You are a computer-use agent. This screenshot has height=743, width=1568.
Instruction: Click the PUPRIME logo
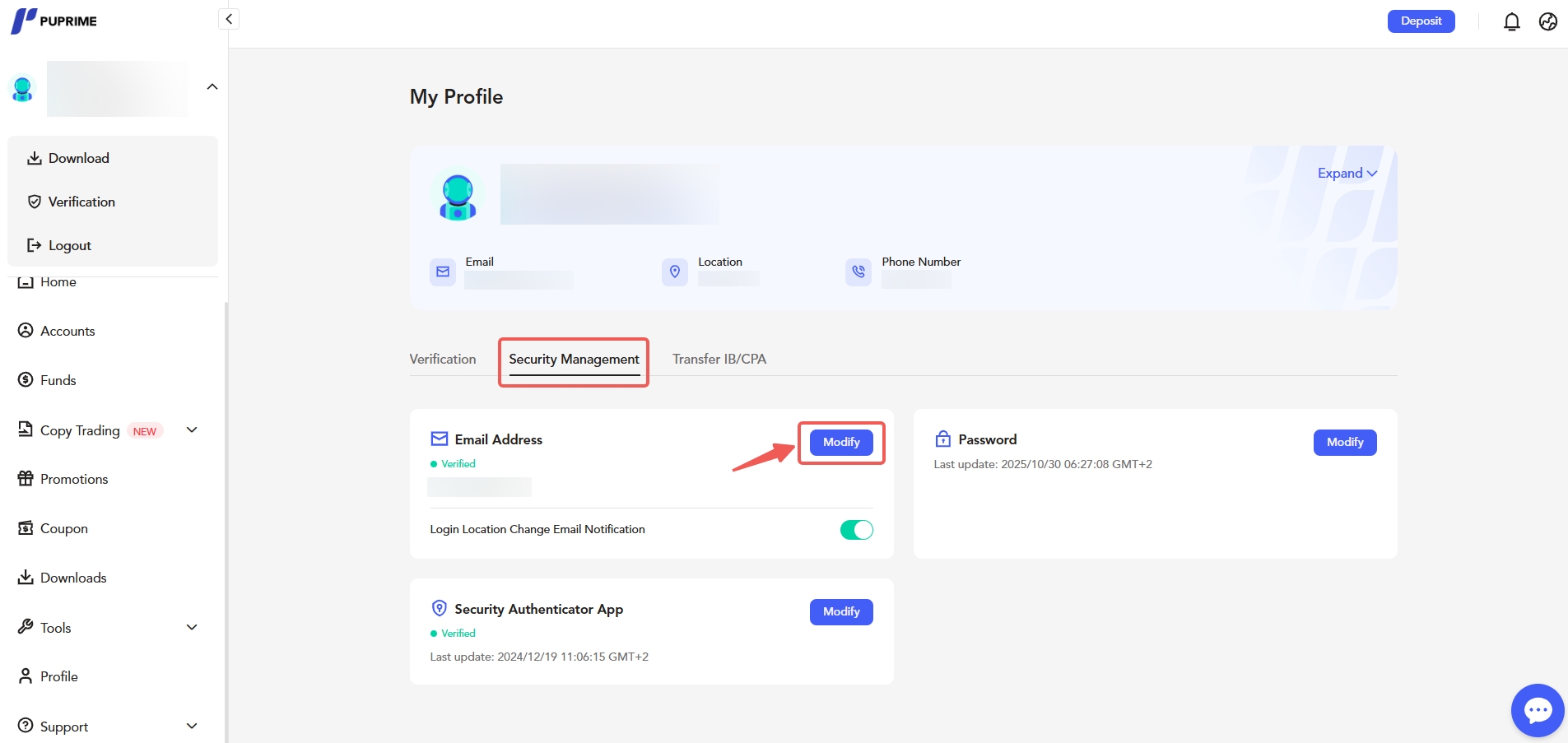(x=54, y=21)
